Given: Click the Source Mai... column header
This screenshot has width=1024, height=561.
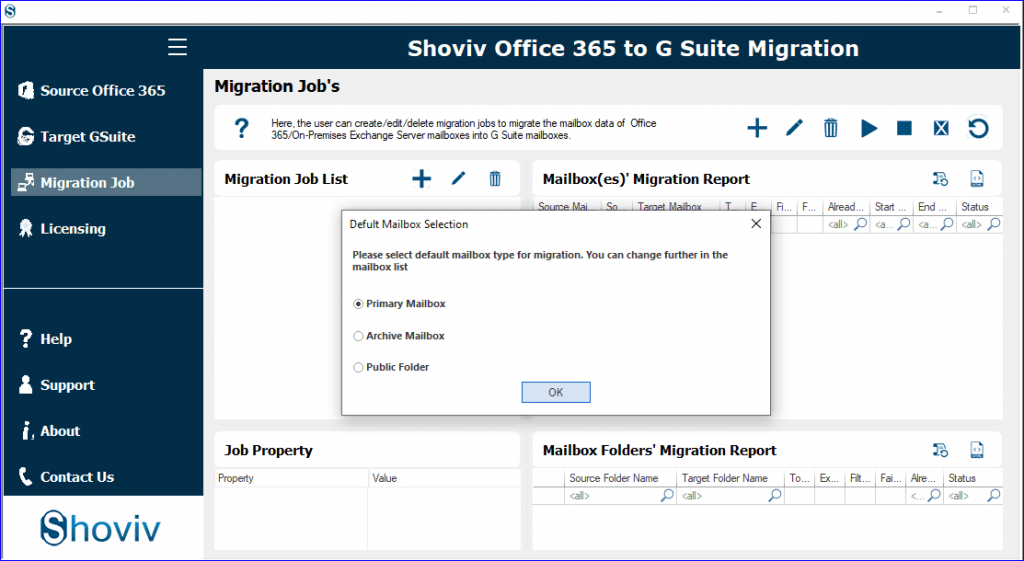Looking at the screenshot, I should coord(567,206).
